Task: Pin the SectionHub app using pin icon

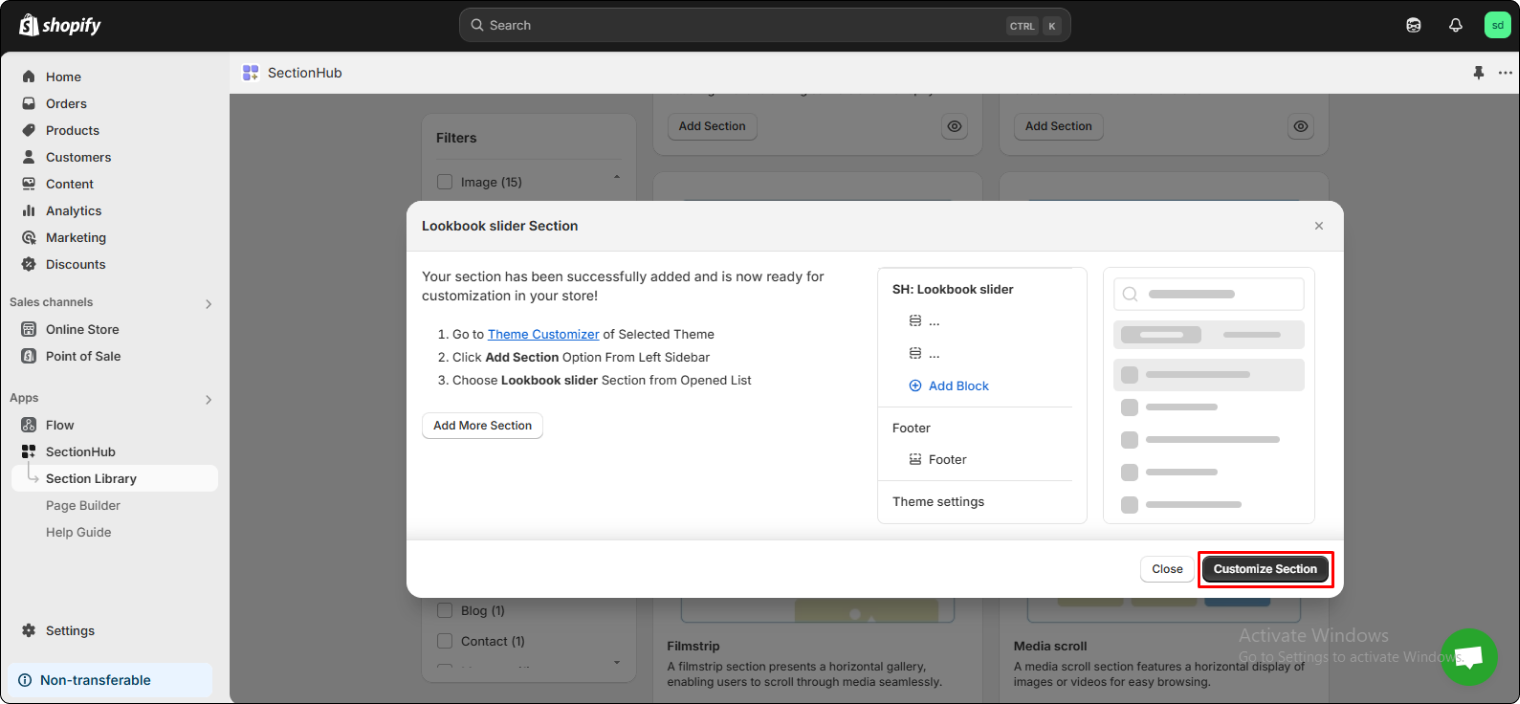Action: 1478,73
